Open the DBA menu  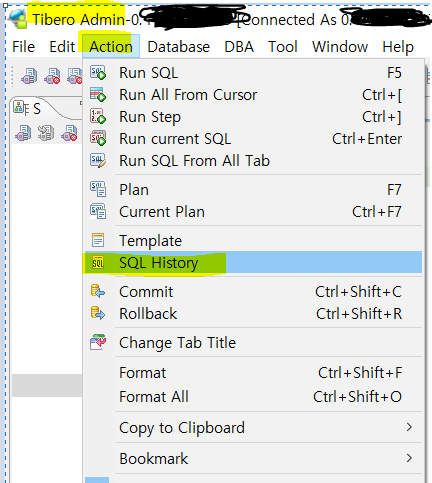(239, 47)
